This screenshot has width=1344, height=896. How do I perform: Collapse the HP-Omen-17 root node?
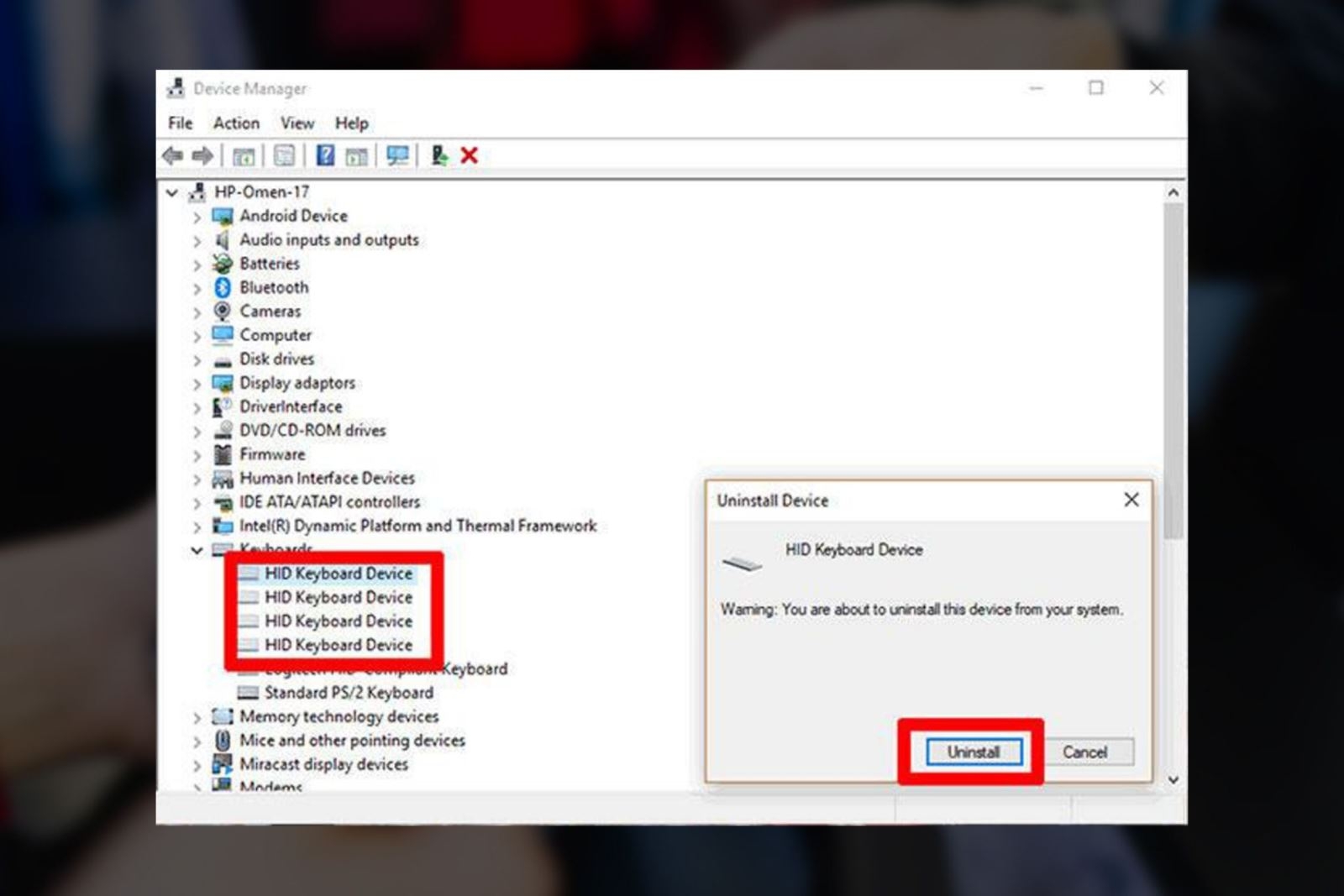(x=172, y=192)
